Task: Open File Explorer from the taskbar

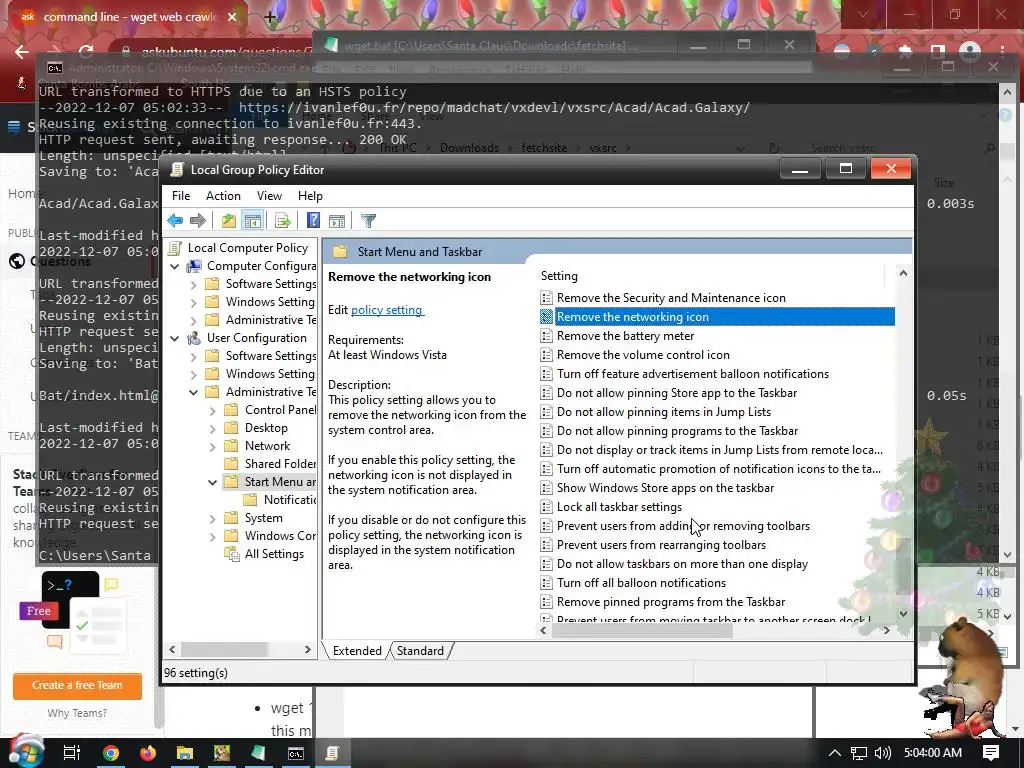Action: [185, 753]
